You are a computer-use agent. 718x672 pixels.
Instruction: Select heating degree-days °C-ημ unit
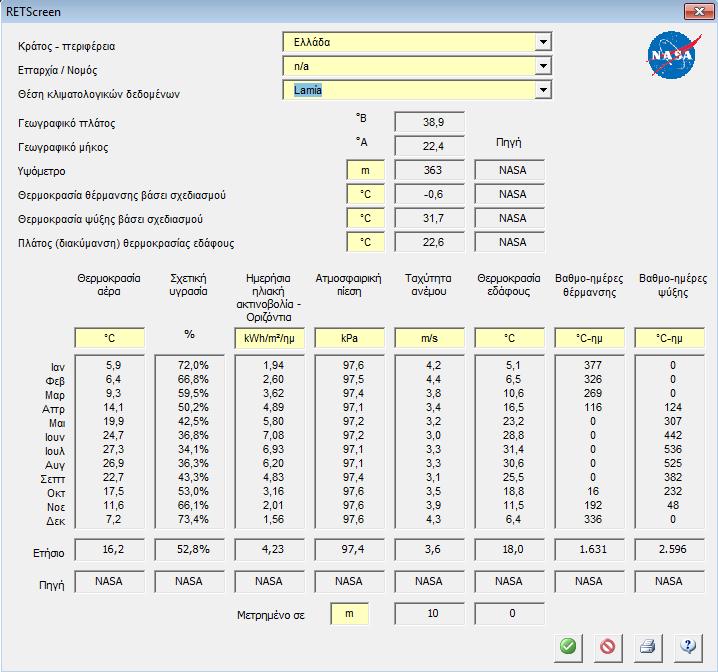tap(589, 338)
